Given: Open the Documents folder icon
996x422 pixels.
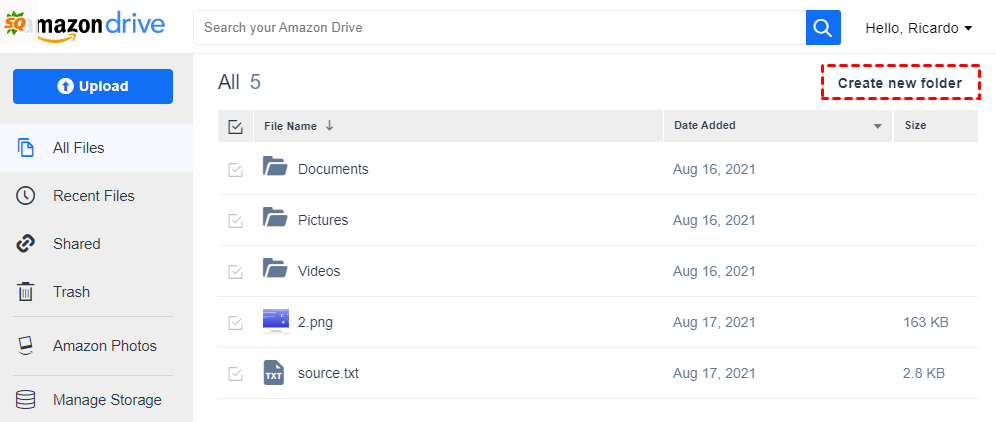Looking at the screenshot, I should tap(275, 167).
